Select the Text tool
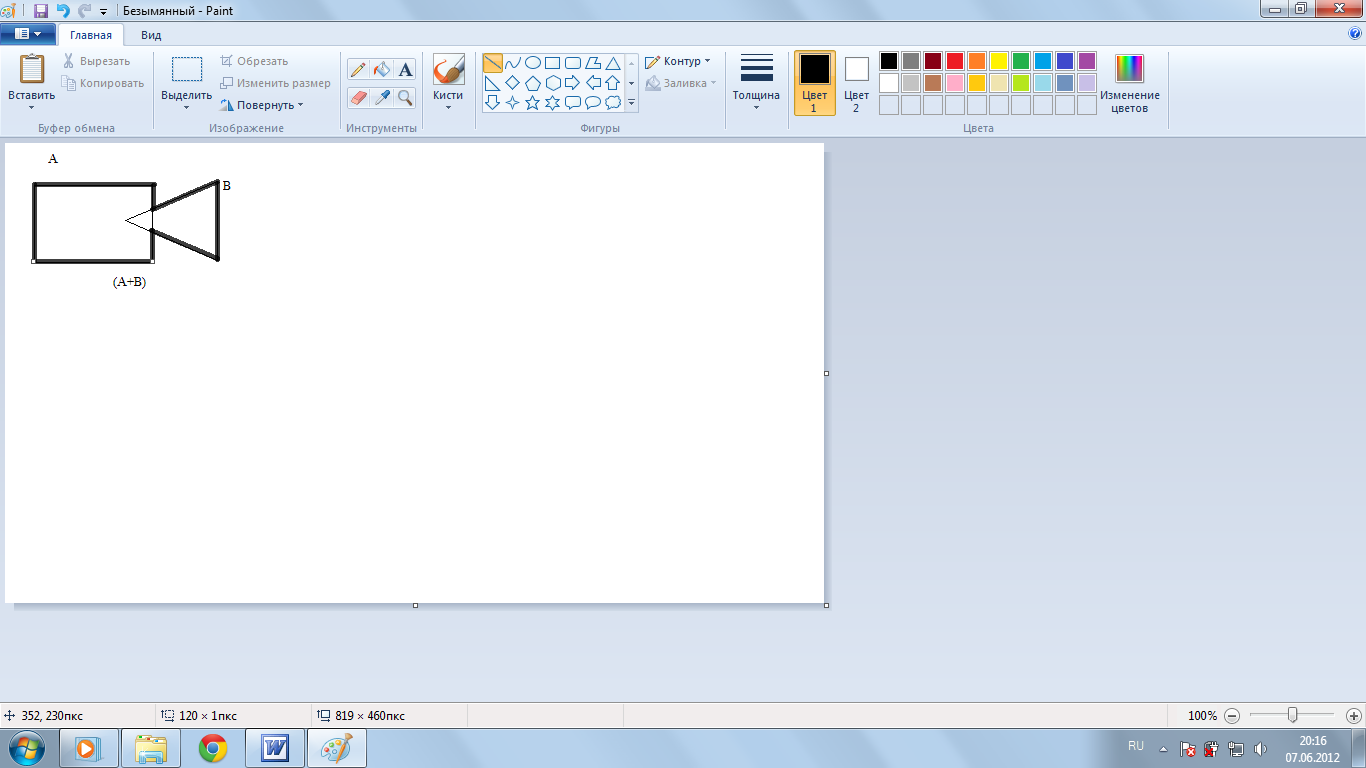The width and height of the screenshot is (1366, 768). click(x=405, y=69)
